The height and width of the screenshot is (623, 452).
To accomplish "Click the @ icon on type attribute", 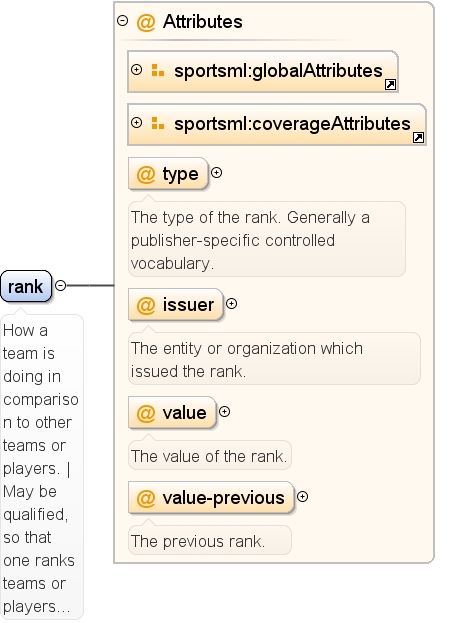I will coord(146,174).
